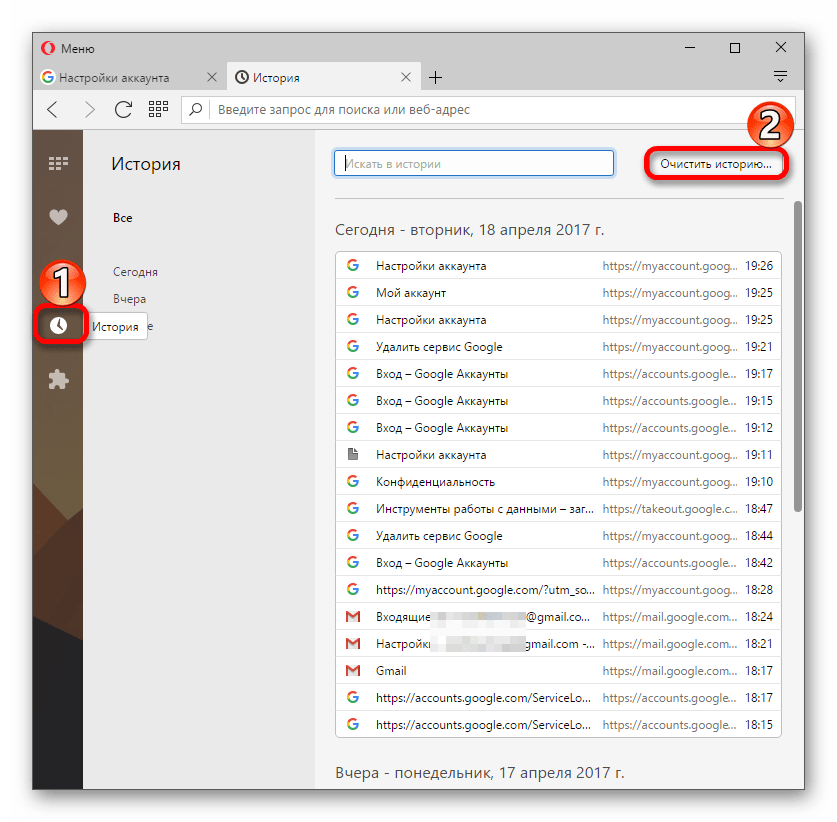Open the Входящие Gmail entry at 18:24

pyautogui.click(x=558, y=616)
